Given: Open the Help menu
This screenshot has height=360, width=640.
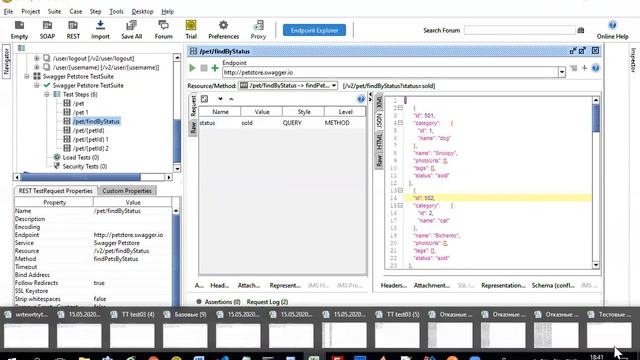Looking at the screenshot, I should pos(167,11).
